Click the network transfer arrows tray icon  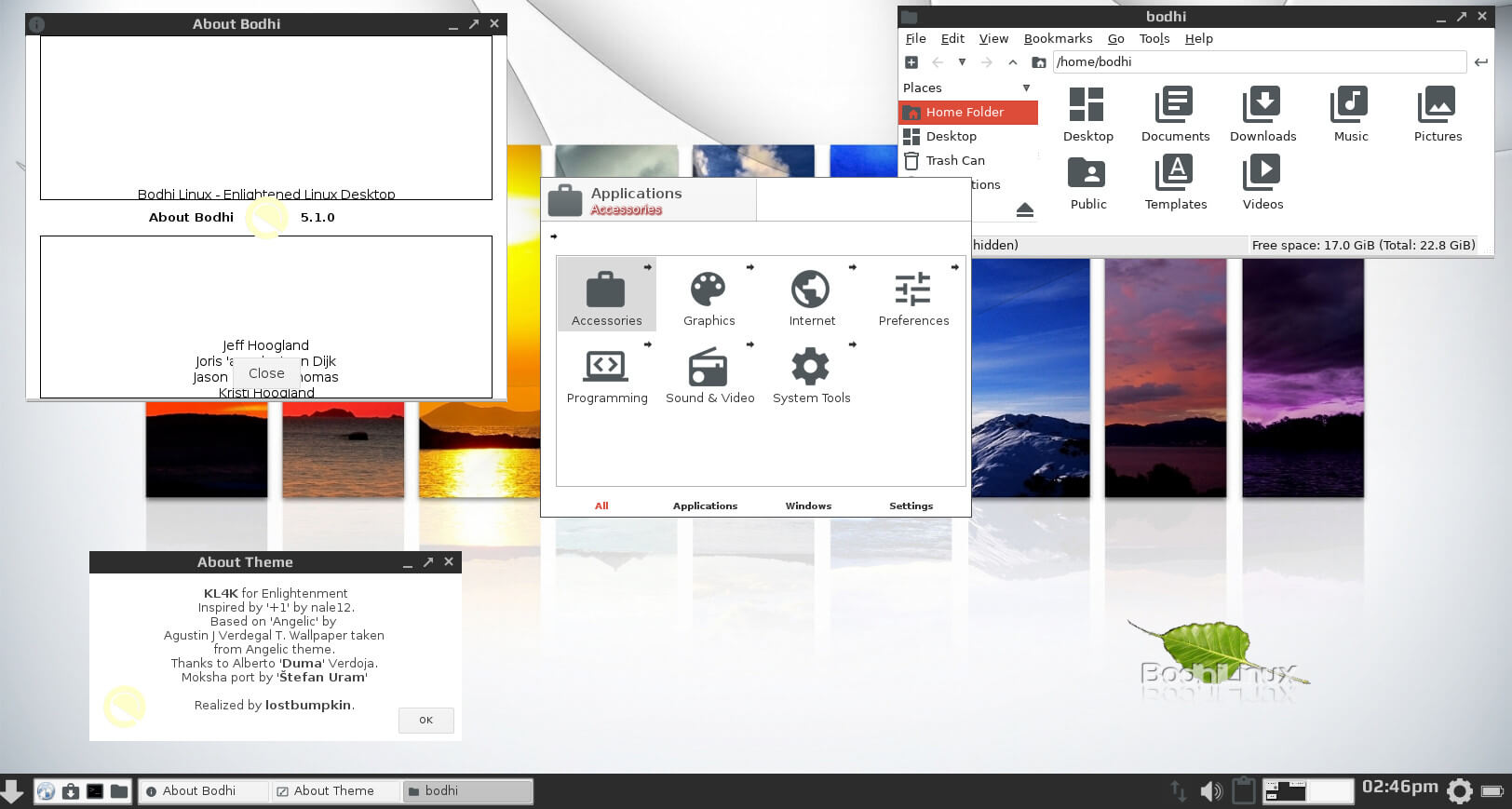click(1179, 791)
